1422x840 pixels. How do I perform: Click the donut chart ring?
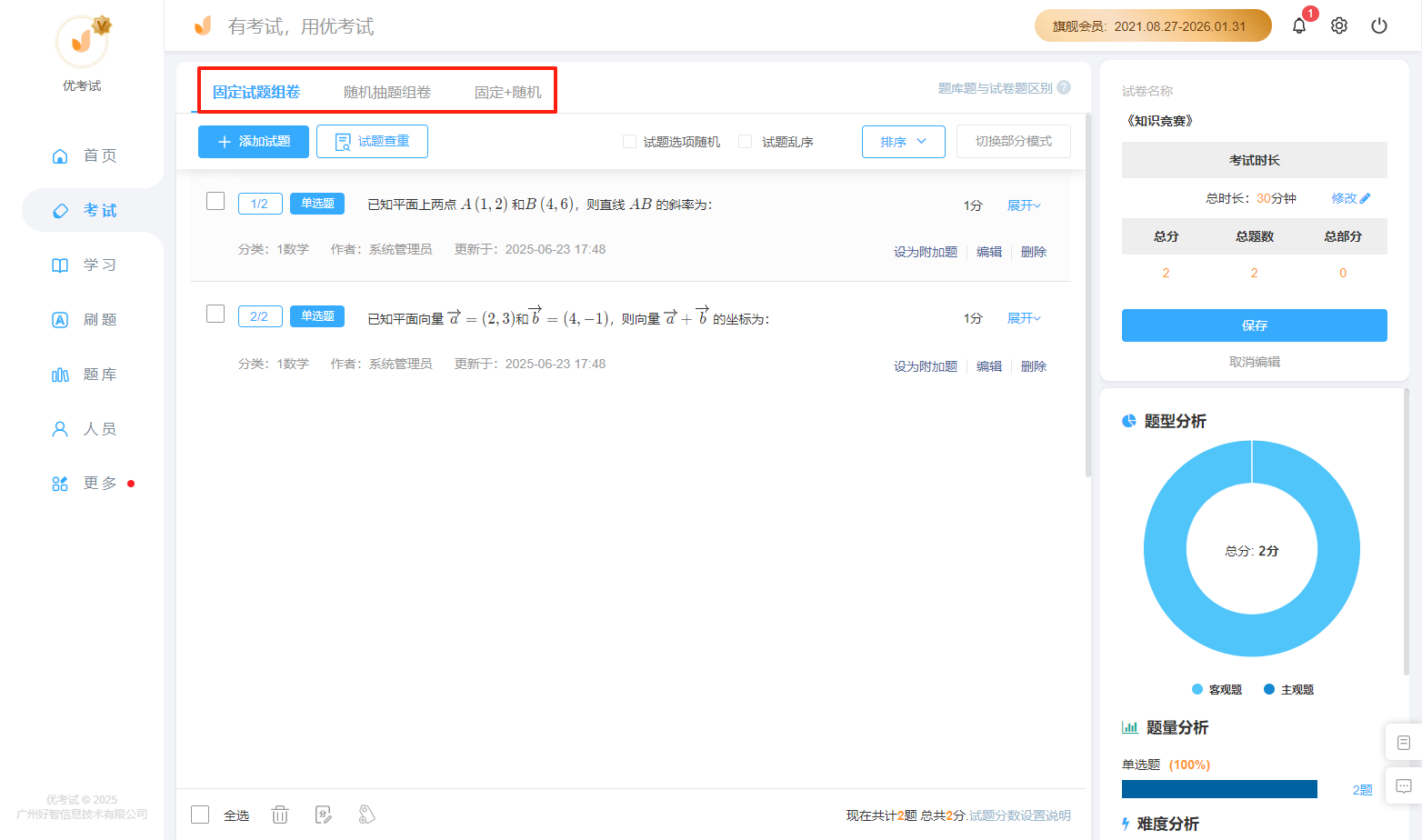point(1165,550)
